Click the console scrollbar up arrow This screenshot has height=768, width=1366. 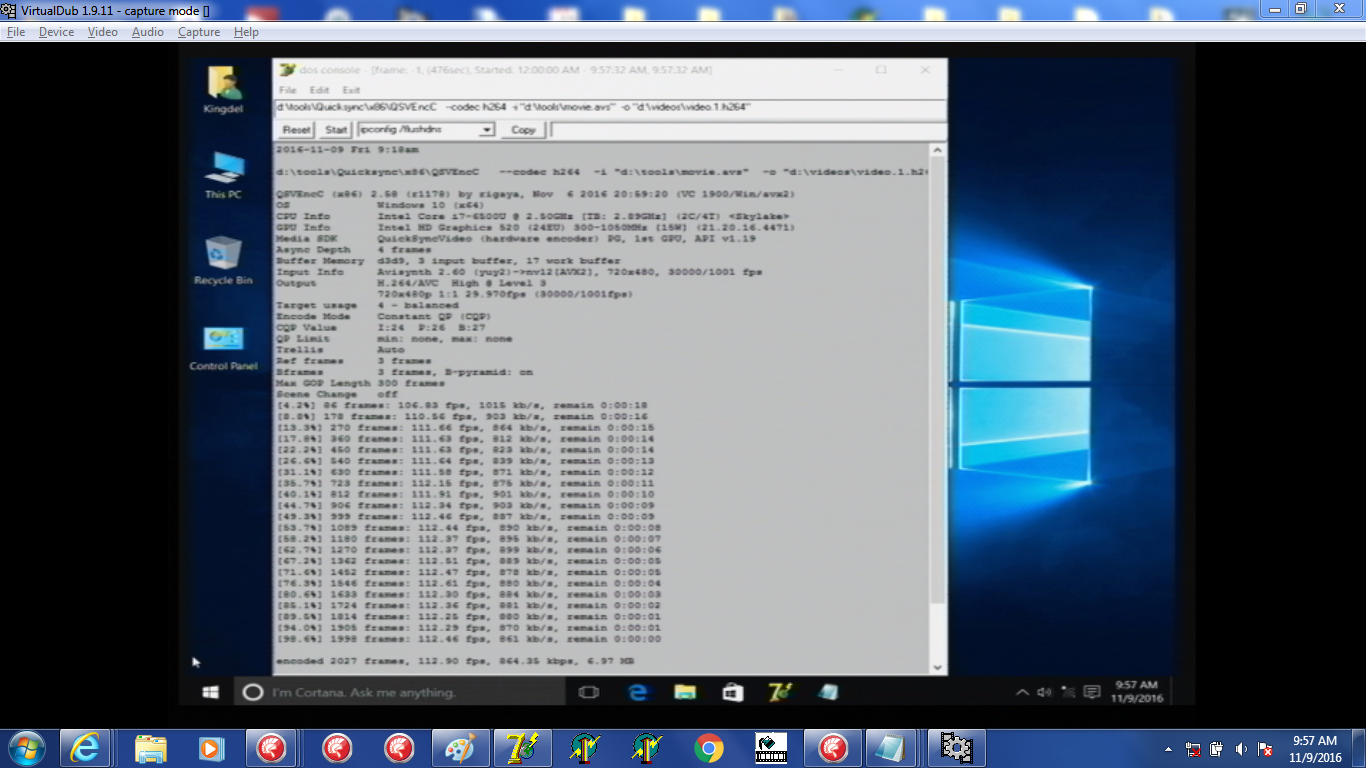(x=938, y=150)
